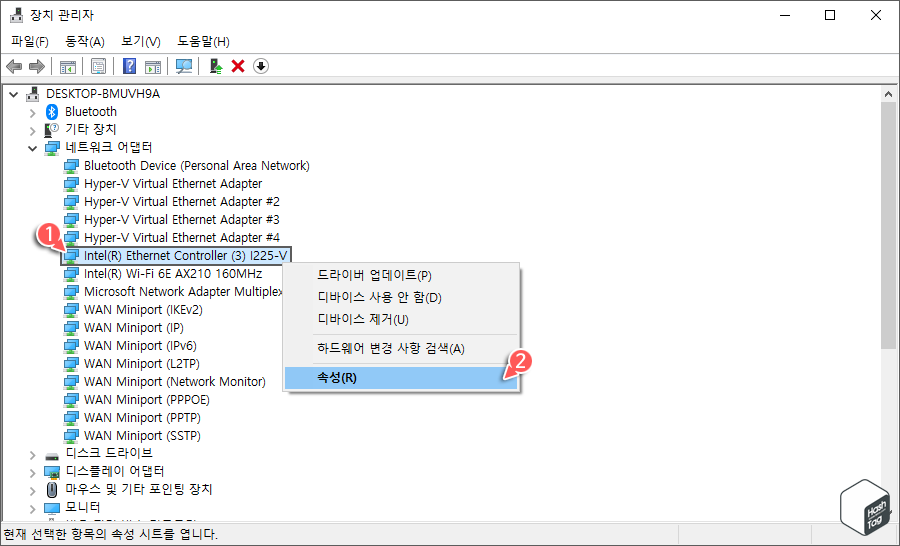Select WAN Miniport (Network Monitor)
This screenshot has height=546, width=900.
click(175, 382)
